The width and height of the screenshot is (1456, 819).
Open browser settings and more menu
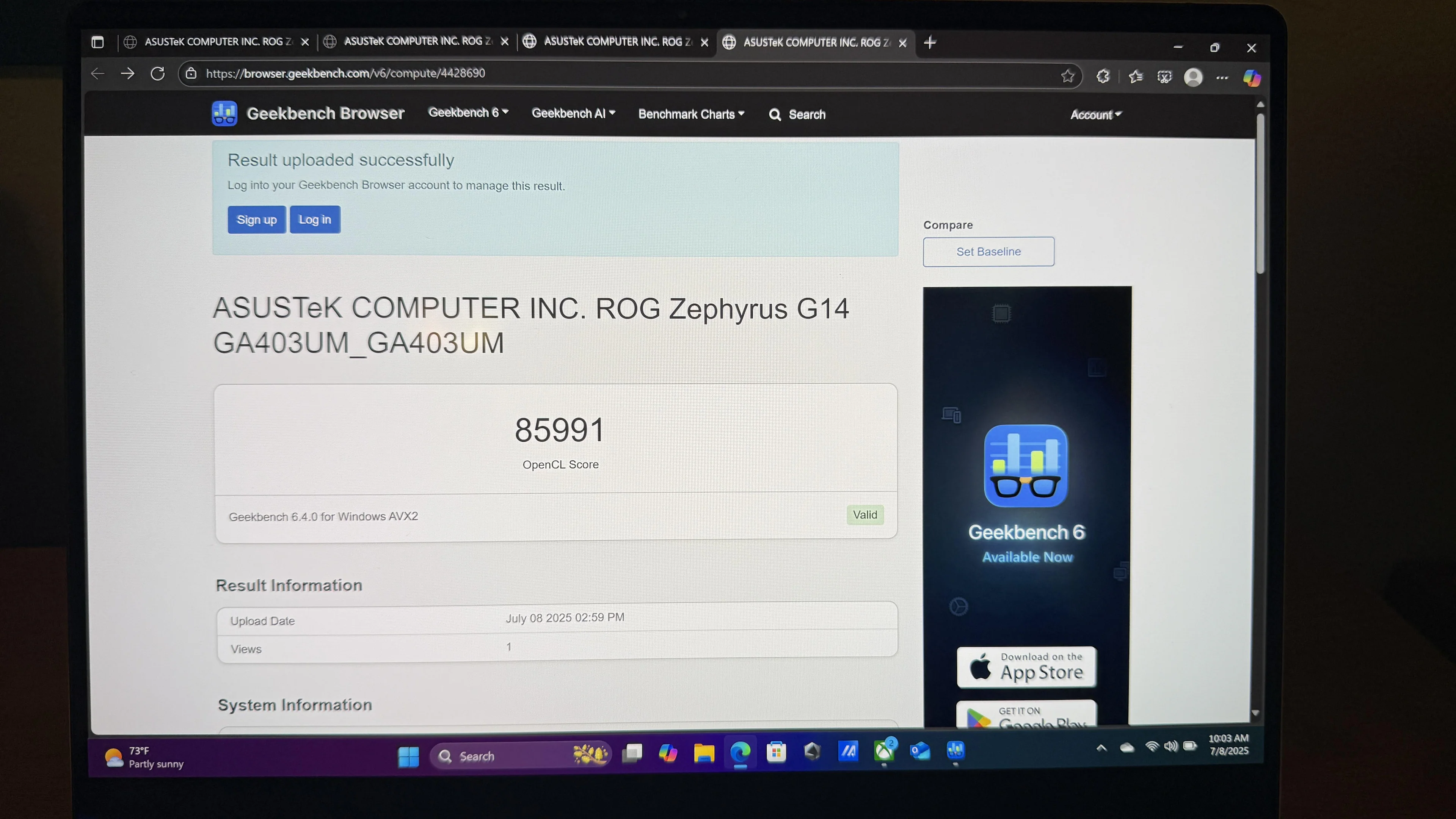pos(1222,78)
